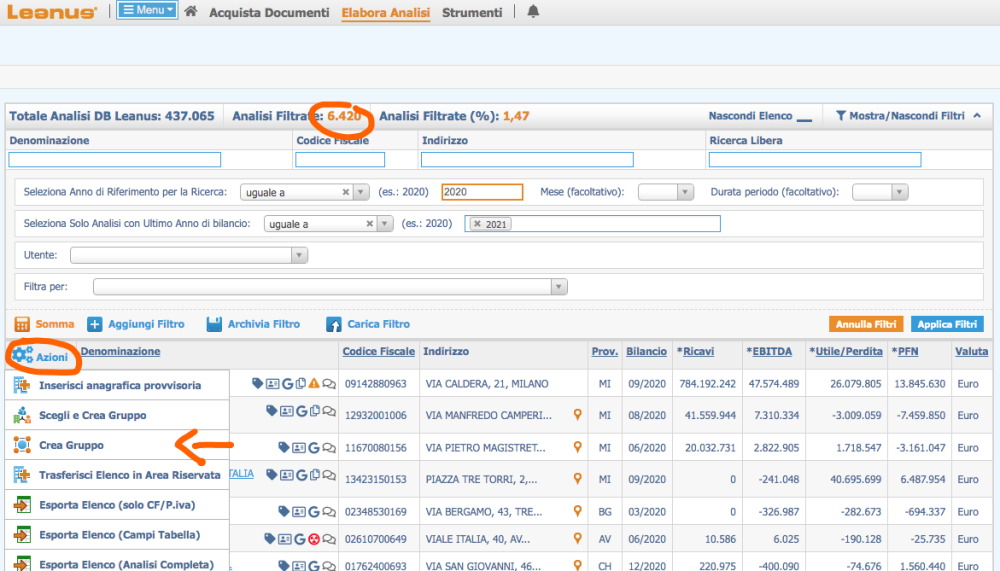Remove the 2021 year tag
Image resolution: width=1000 pixels, height=571 pixels.
coord(477,223)
